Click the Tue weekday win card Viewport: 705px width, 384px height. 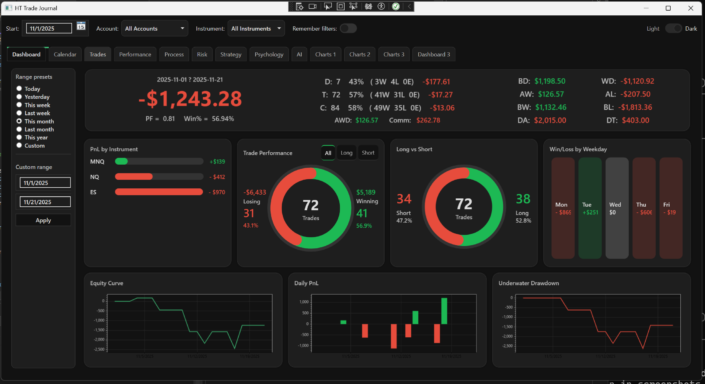pyautogui.click(x=590, y=208)
